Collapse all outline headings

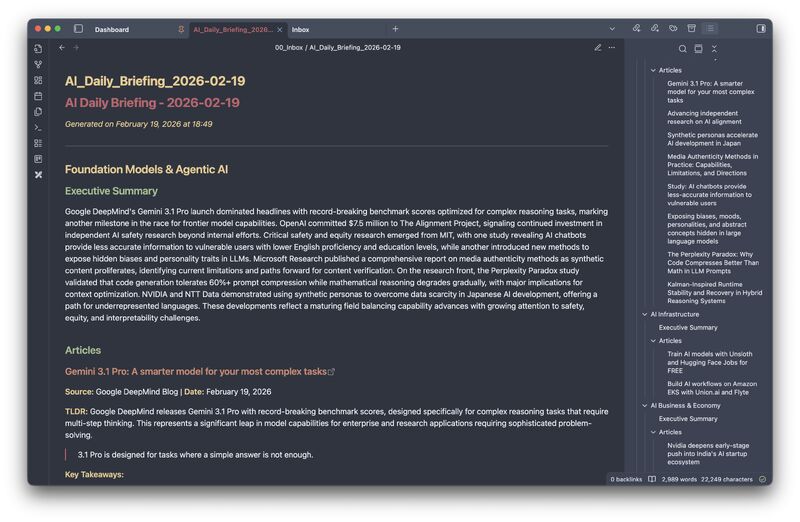pyautogui.click(x=714, y=49)
